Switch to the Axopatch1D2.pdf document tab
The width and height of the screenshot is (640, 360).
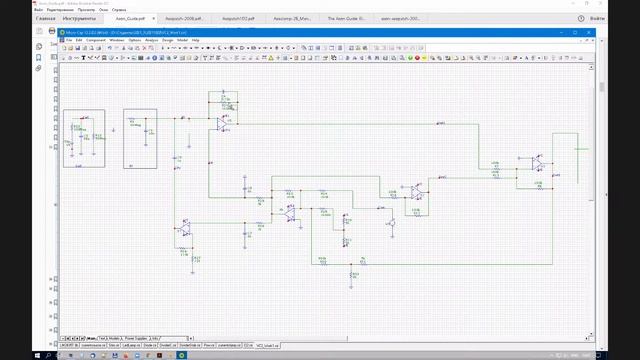pos(238,18)
